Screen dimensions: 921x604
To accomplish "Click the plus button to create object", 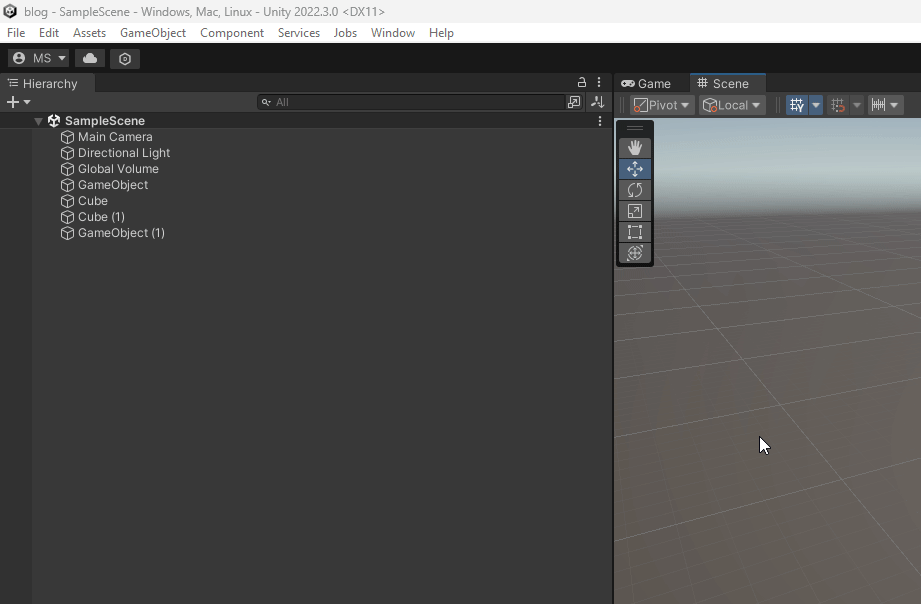I will click(13, 102).
